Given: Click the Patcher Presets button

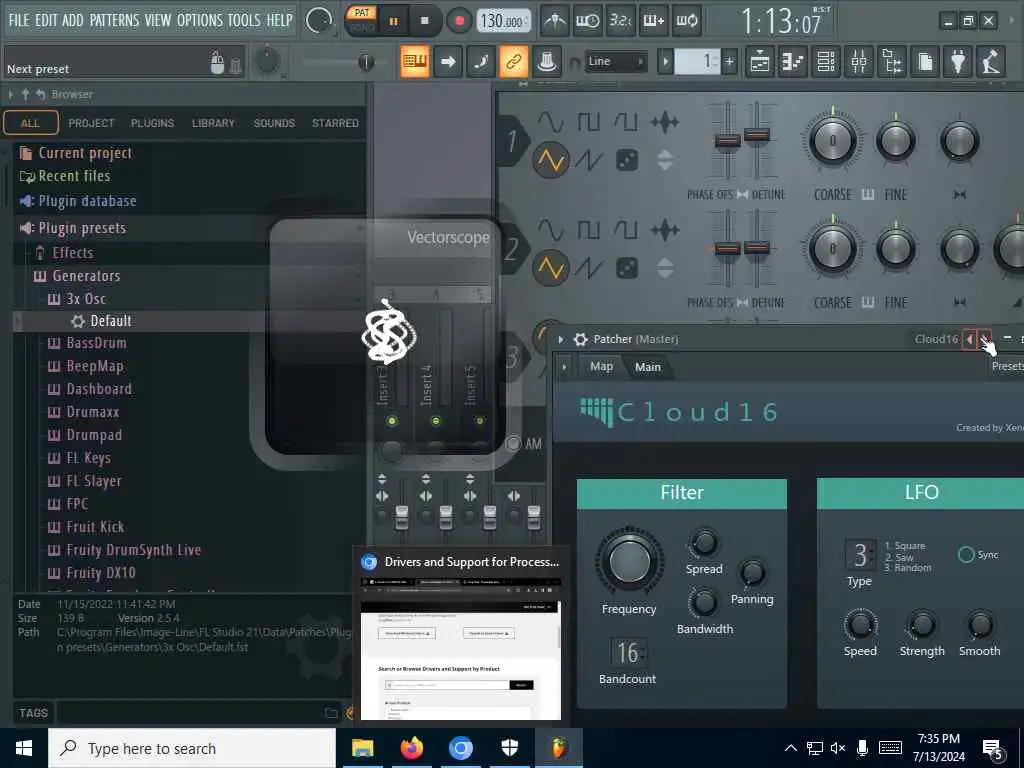Looking at the screenshot, I should point(1007,366).
